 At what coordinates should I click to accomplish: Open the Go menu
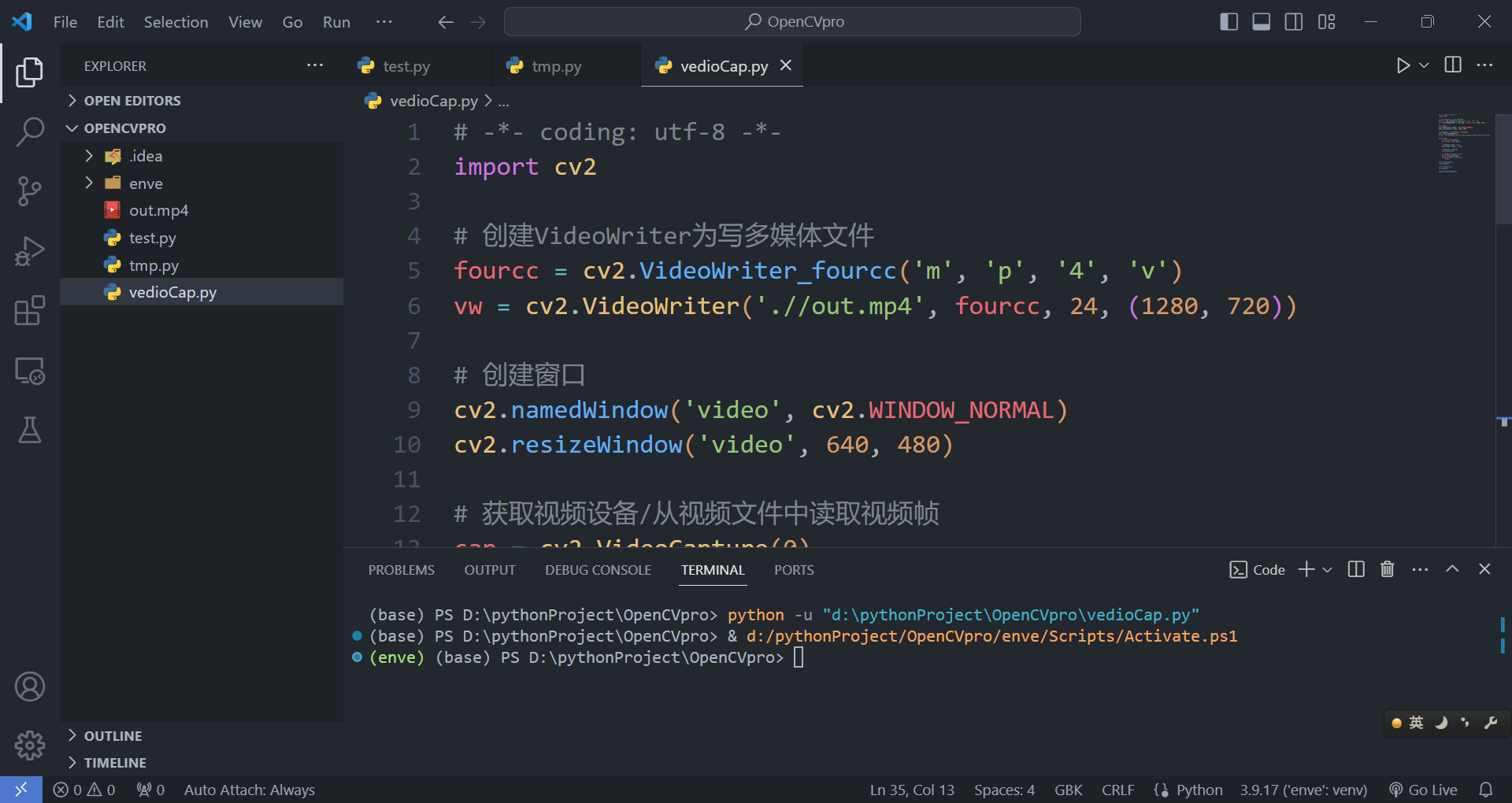pyautogui.click(x=292, y=22)
